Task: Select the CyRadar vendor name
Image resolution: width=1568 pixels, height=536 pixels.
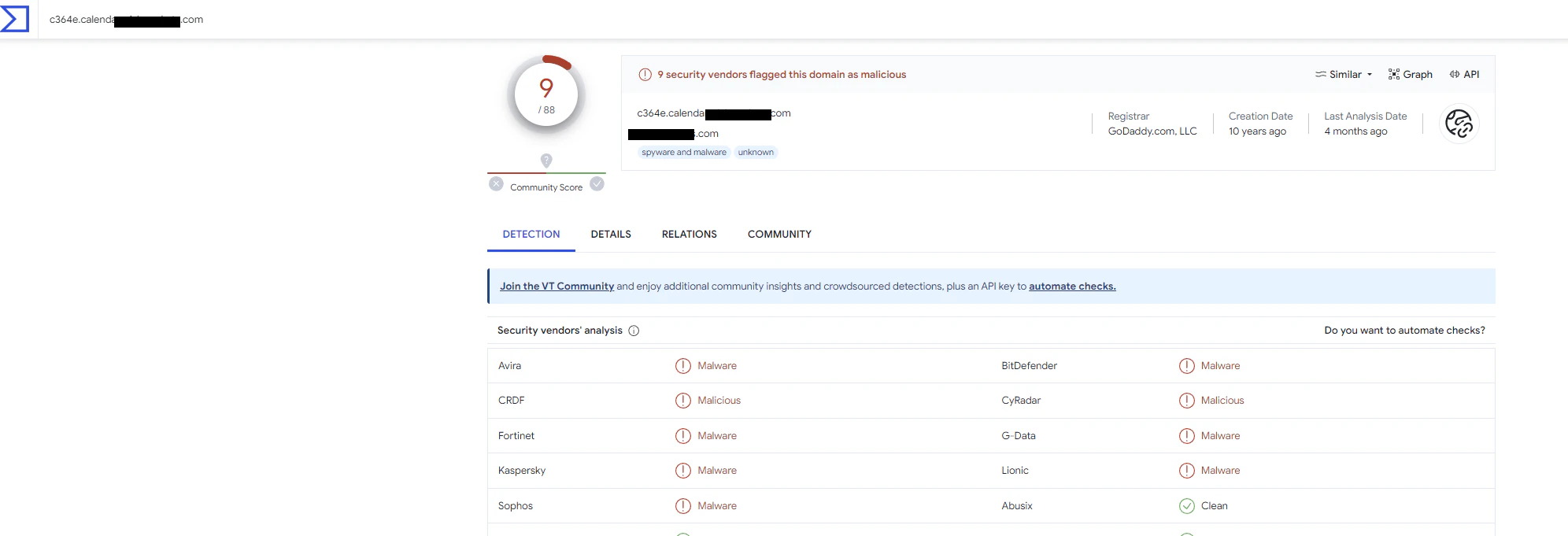Action: pos(1021,401)
